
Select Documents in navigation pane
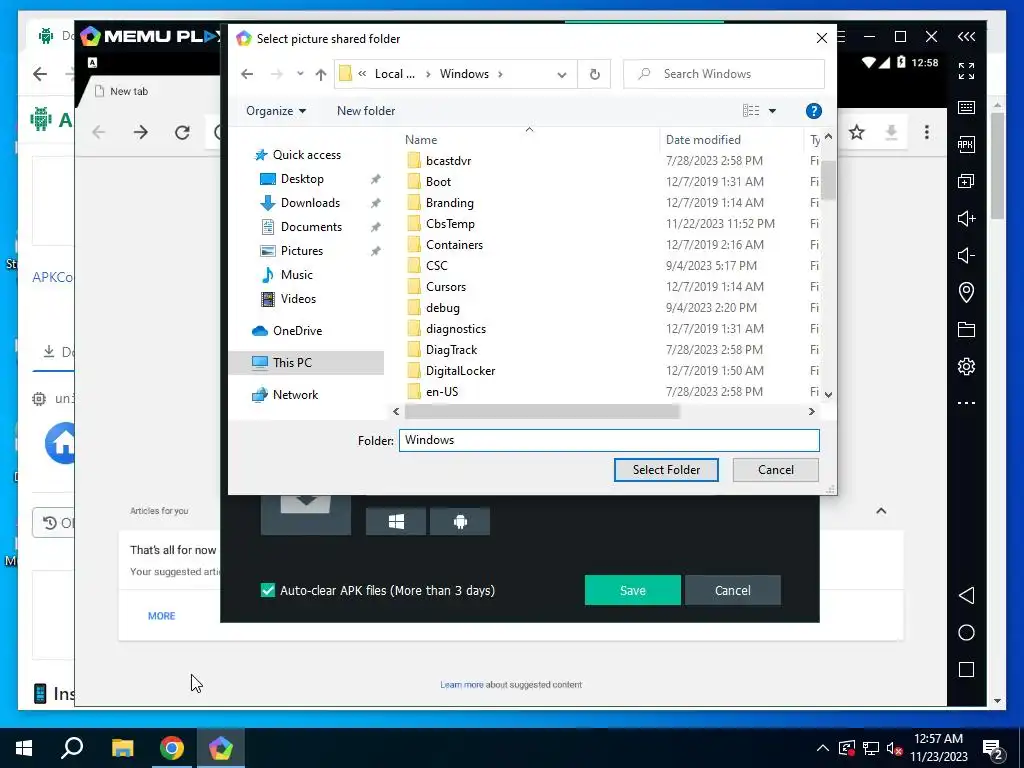311,227
